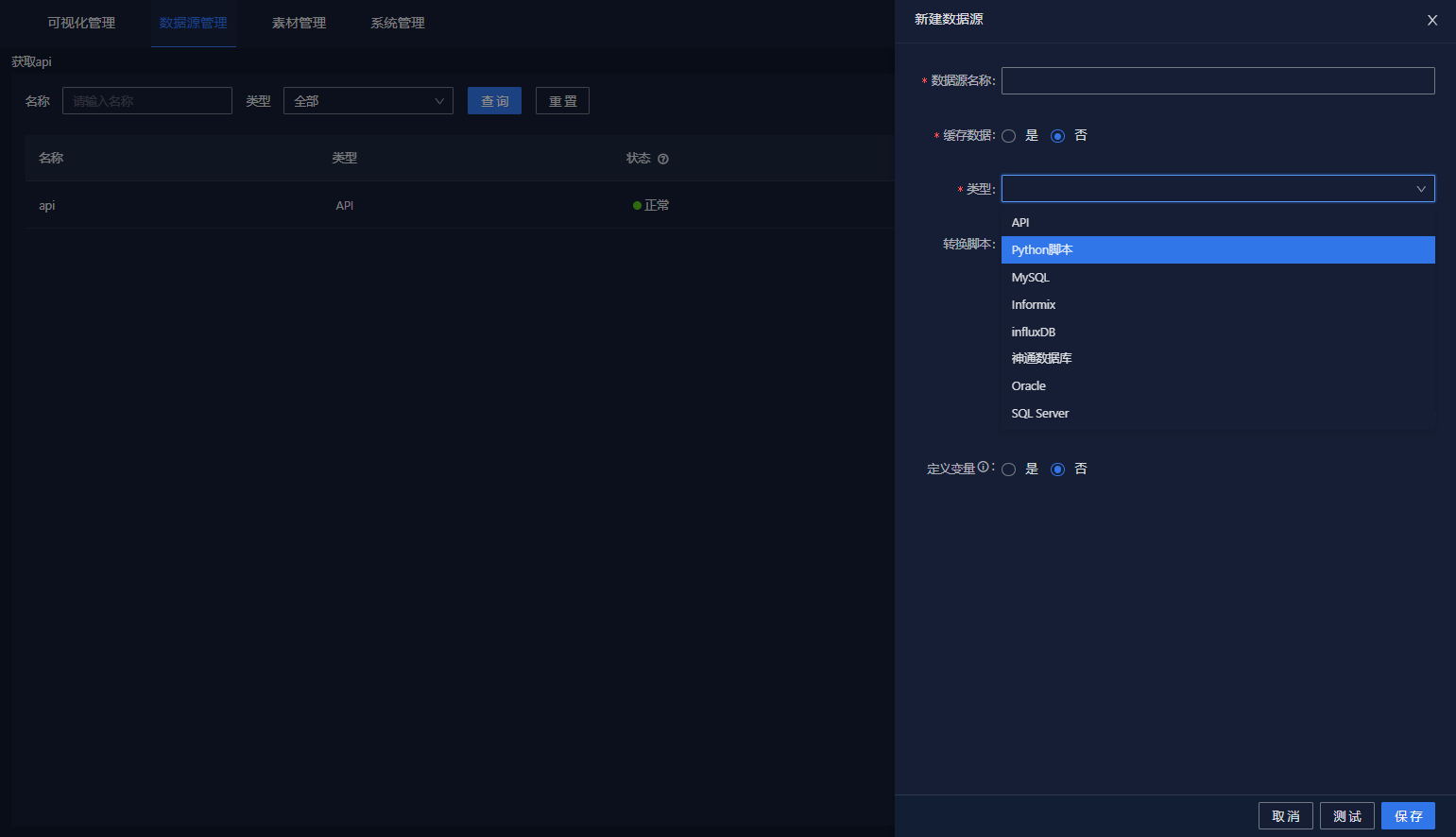Click the 保存 button in the dialog
Viewport: 1456px width, 837px height.
coord(1408,815)
